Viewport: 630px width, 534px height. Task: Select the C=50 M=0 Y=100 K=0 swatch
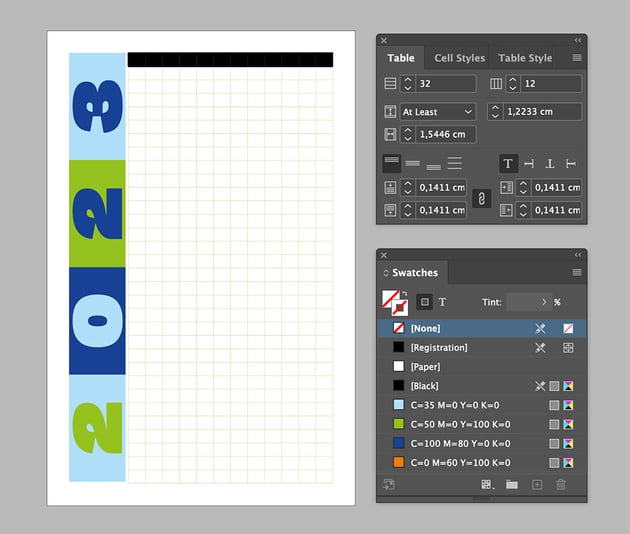pos(481,424)
